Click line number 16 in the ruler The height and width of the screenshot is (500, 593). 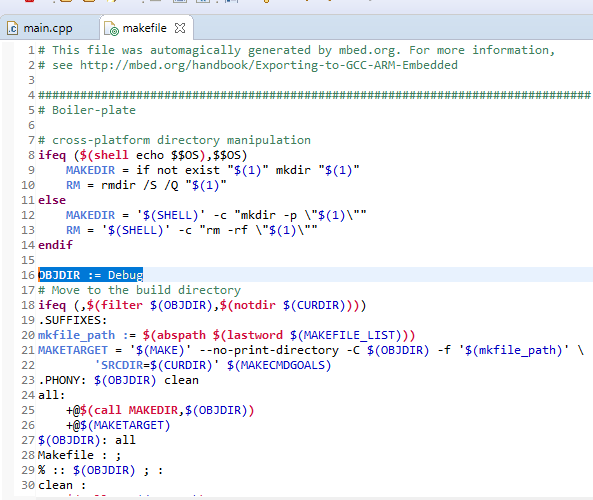point(28,275)
